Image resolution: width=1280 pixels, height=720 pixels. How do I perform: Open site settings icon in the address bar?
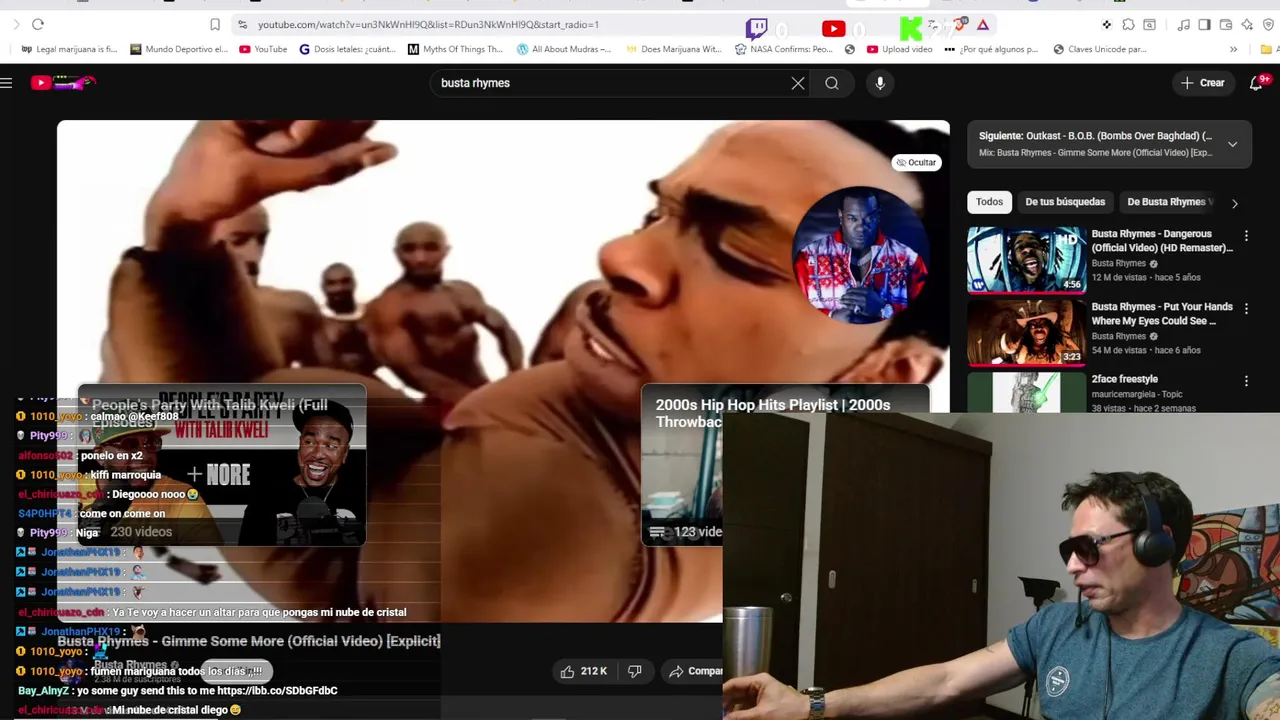click(x=242, y=24)
